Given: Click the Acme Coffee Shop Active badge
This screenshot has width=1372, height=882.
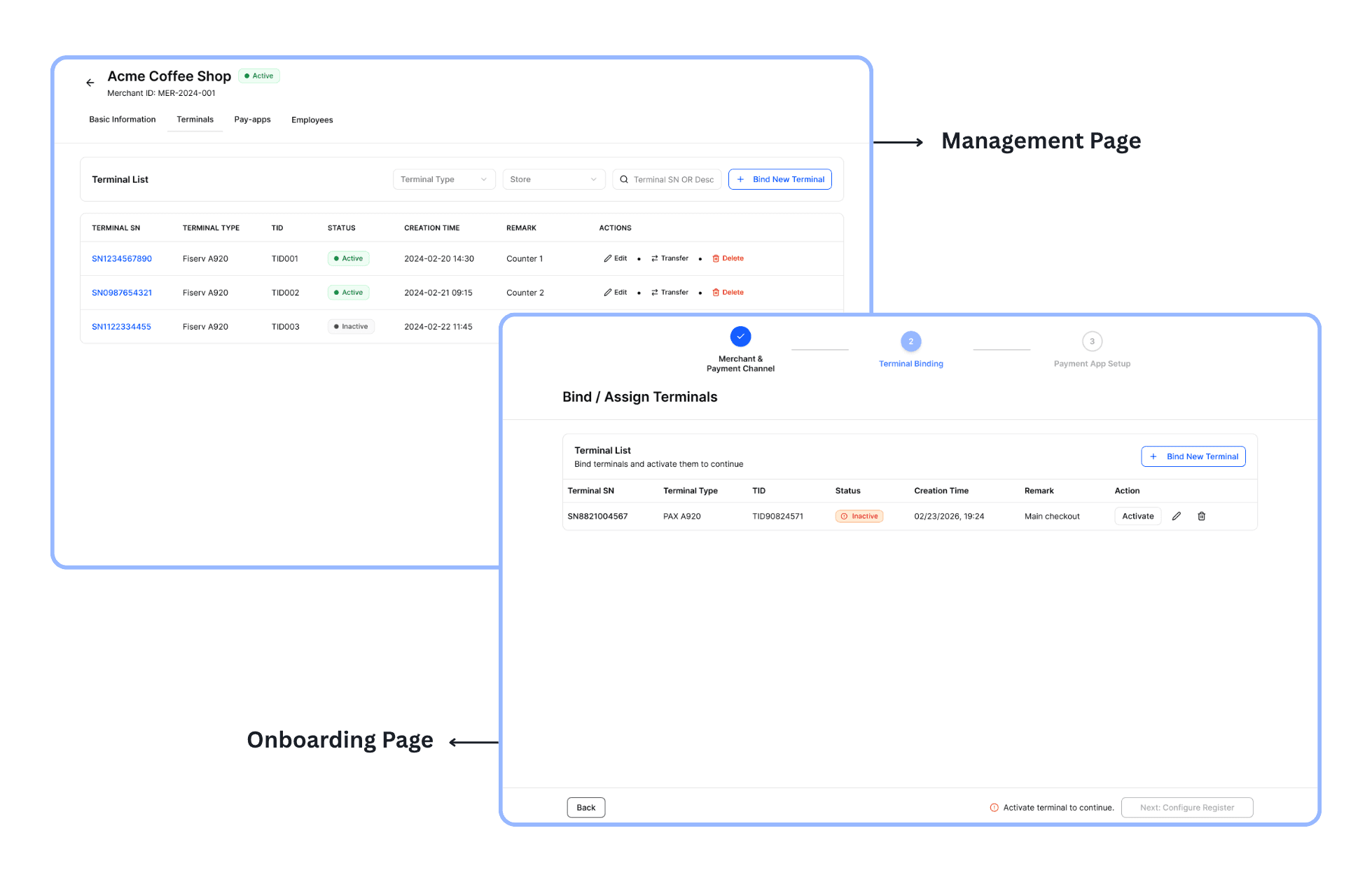Looking at the screenshot, I should tap(259, 76).
